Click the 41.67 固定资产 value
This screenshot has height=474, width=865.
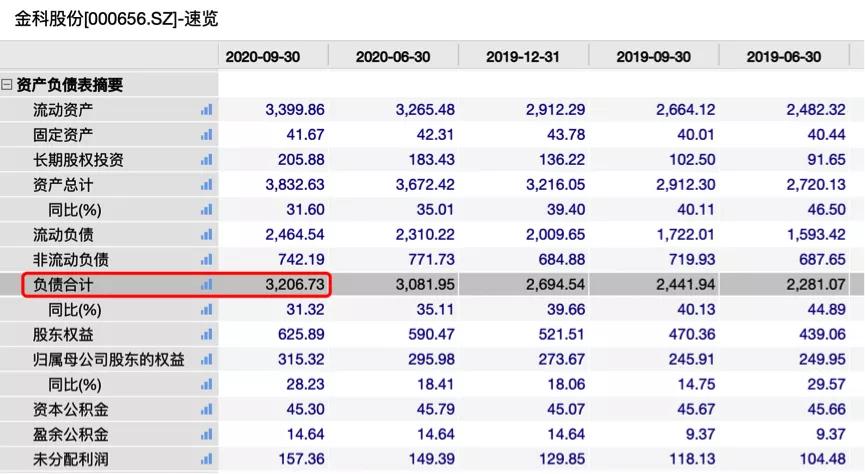click(305, 135)
